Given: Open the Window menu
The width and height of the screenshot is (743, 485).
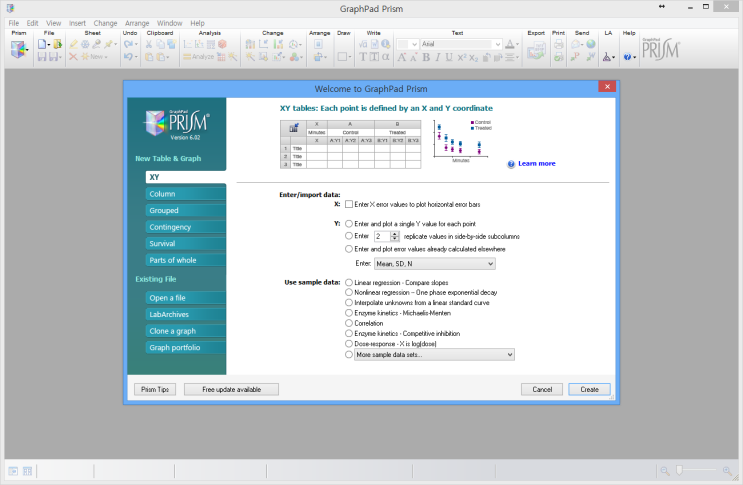Looking at the screenshot, I should pos(170,23).
